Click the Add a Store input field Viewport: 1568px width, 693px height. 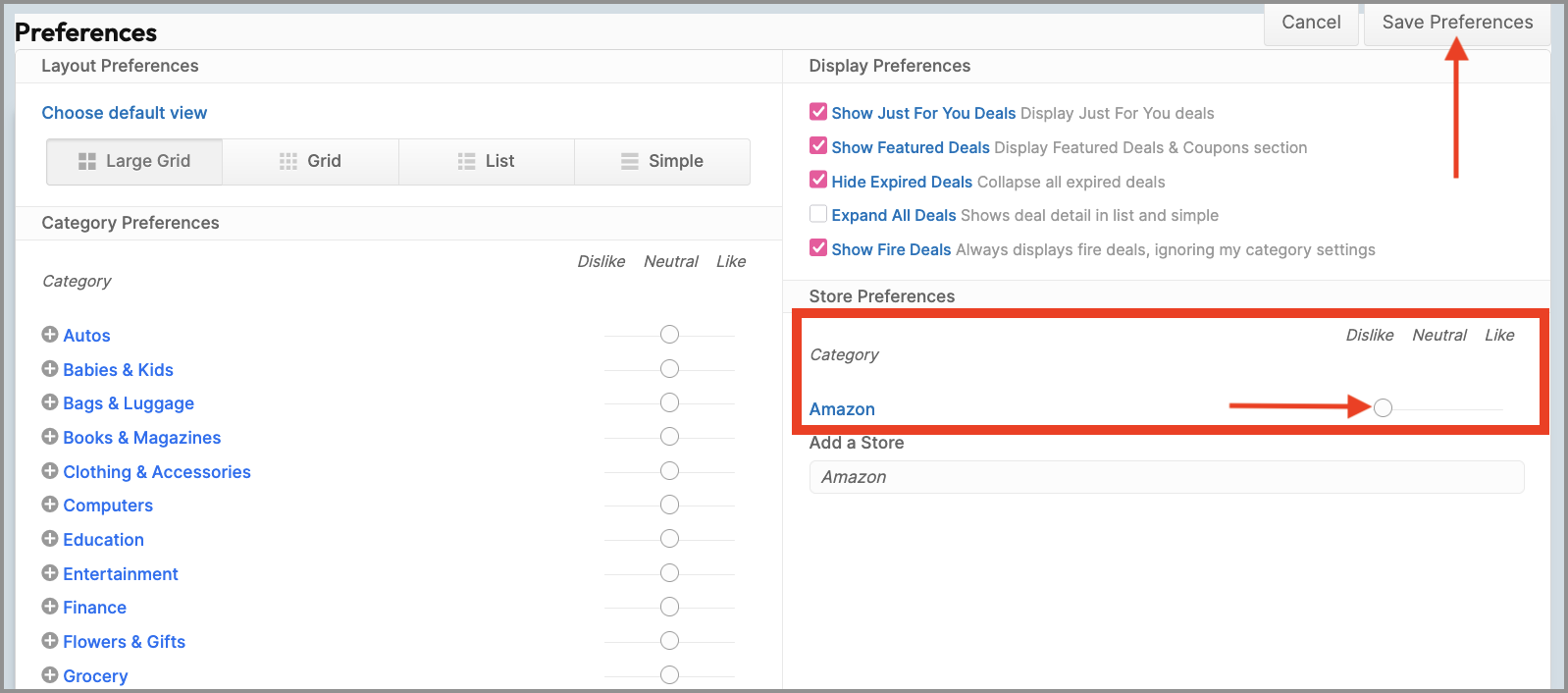1166,477
